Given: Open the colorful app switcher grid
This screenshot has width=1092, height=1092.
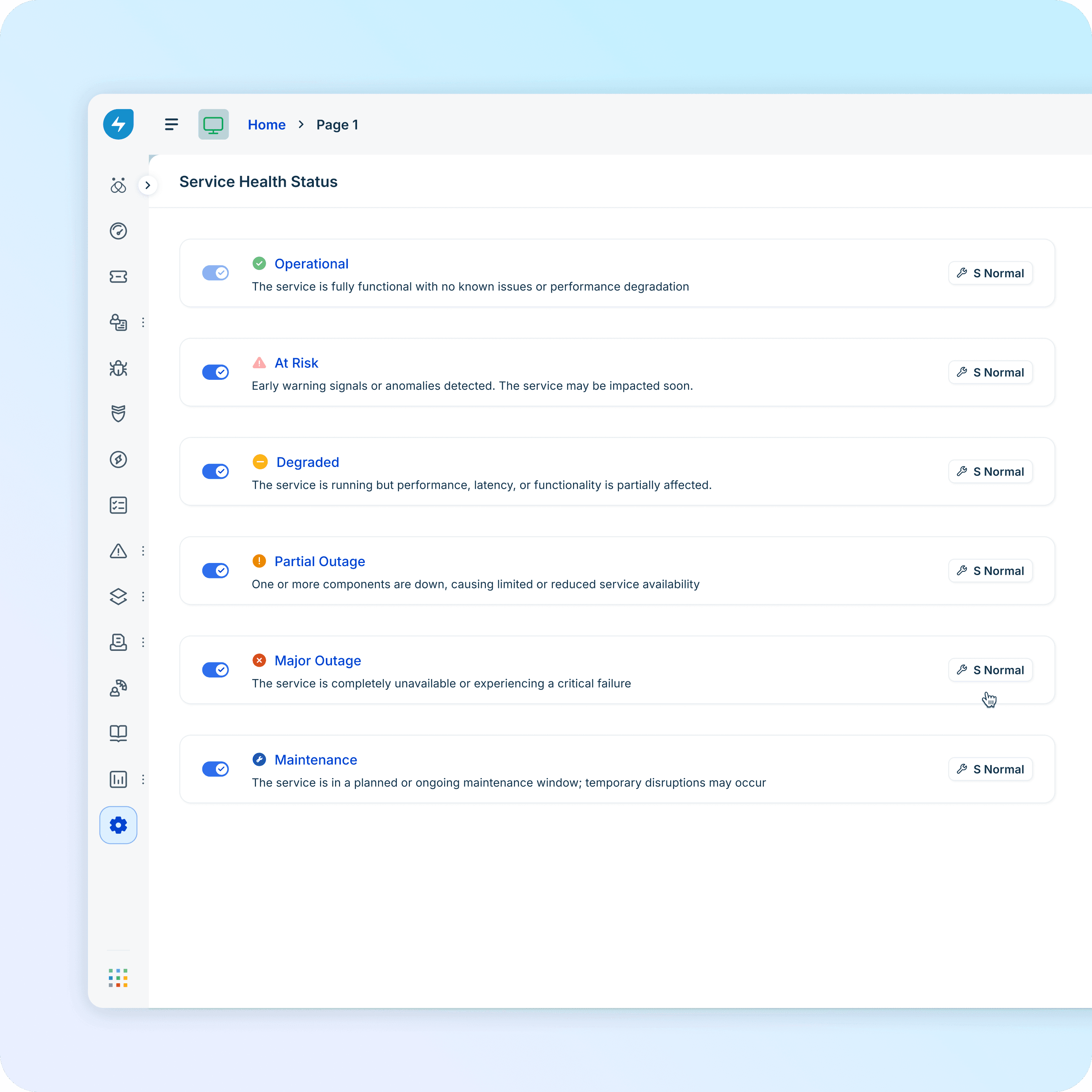Looking at the screenshot, I should coord(118,978).
